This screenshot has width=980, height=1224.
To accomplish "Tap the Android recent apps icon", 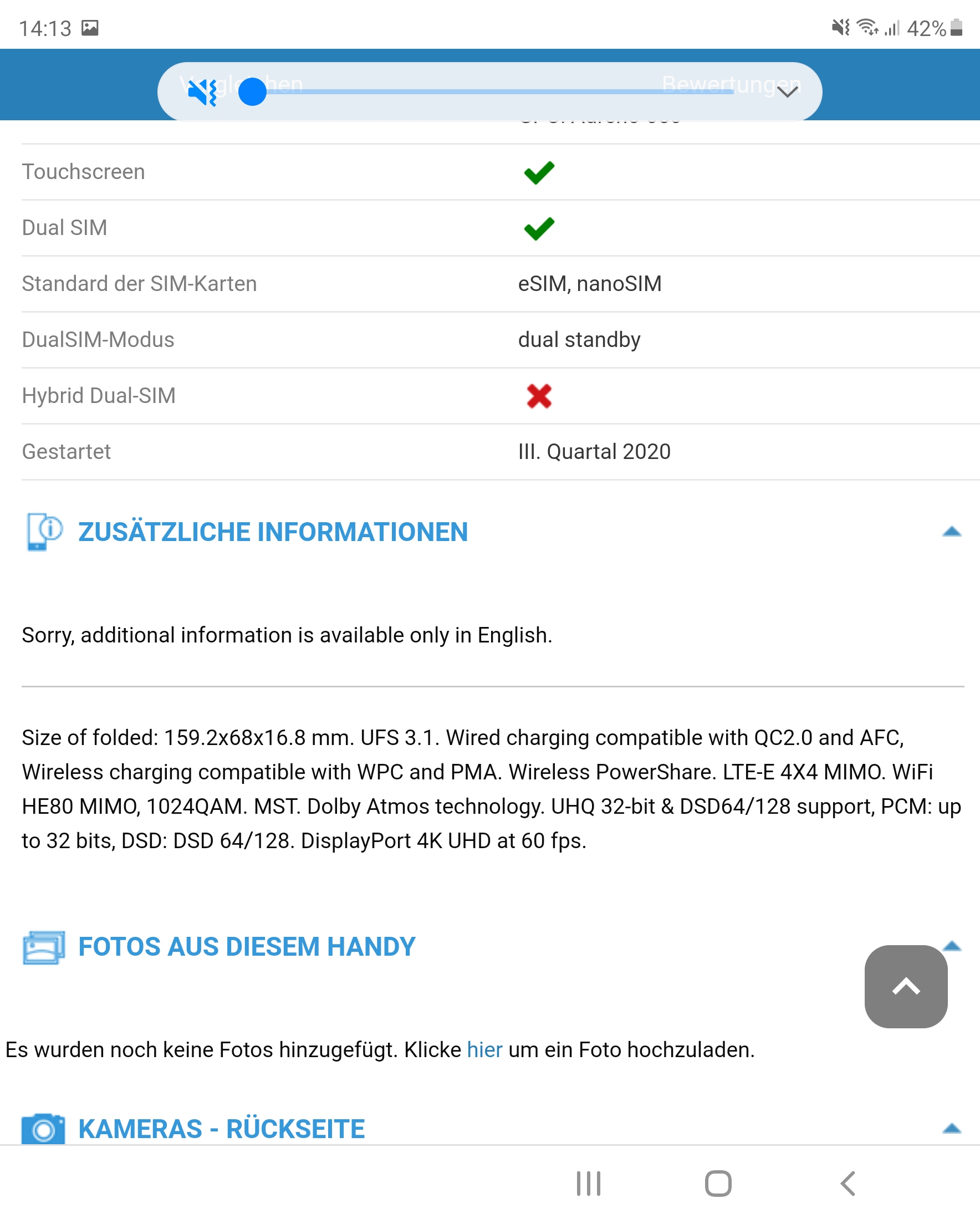I will [x=588, y=1183].
